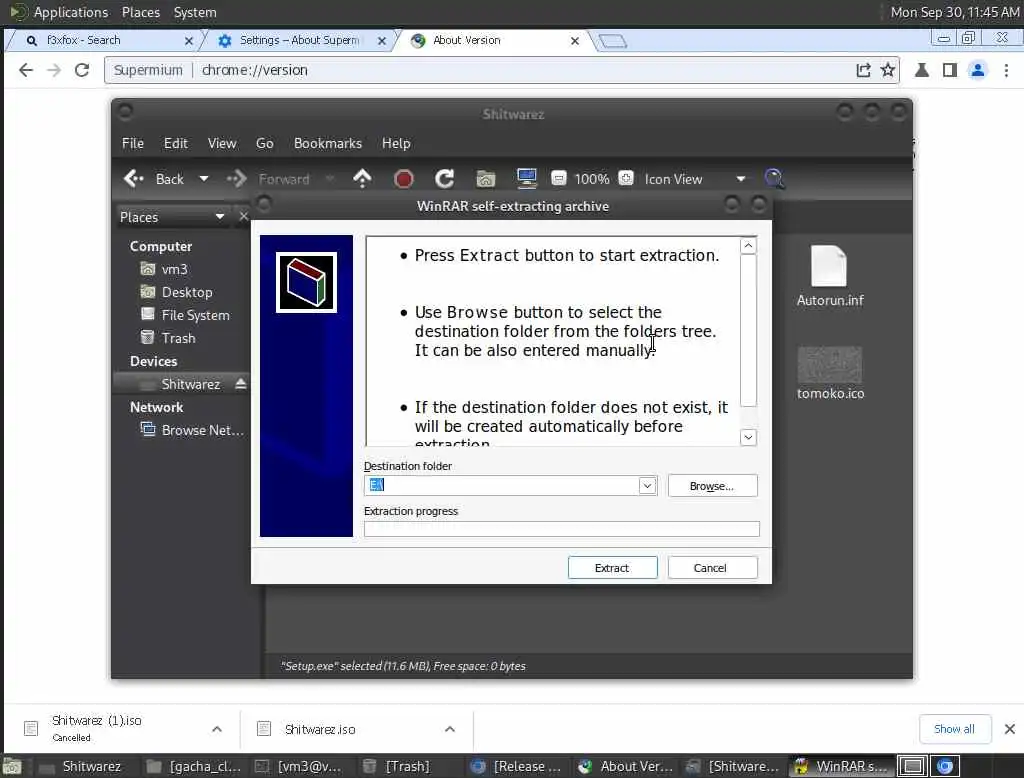Screen dimensions: 1024x778
Task: Expand the Back history dropdown arrow
Action: (204, 178)
